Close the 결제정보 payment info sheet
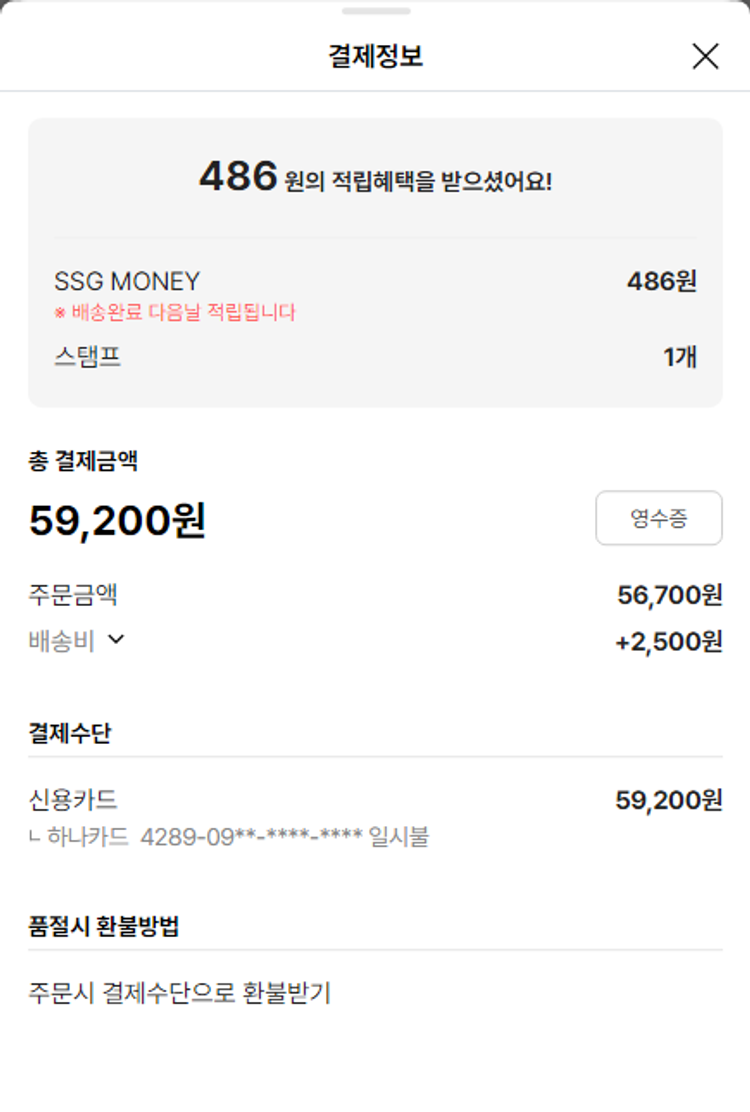750x1112 pixels. 705,57
